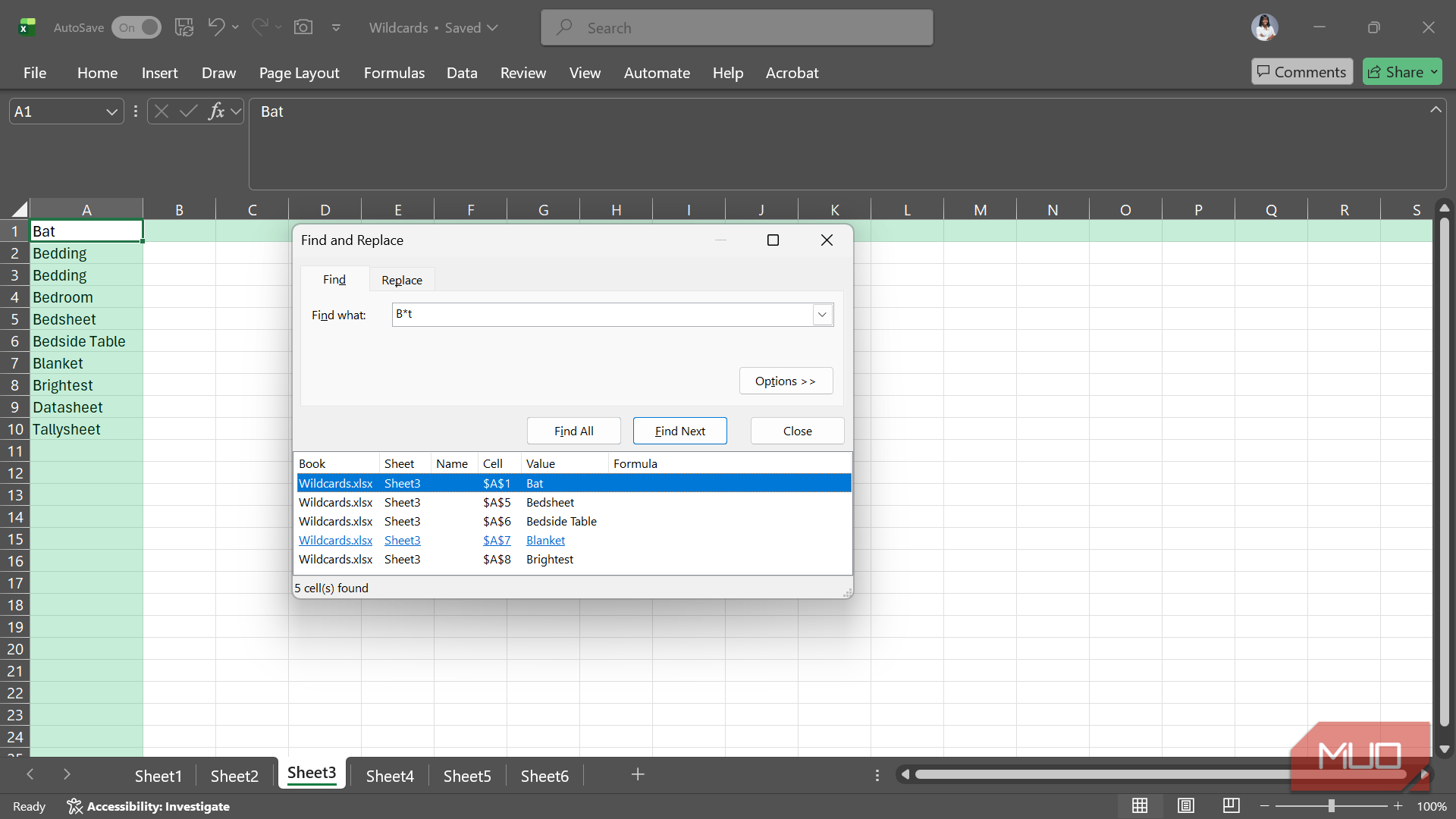1456x819 pixels.
Task: Click next sheet navigation arrow
Action: tap(67, 774)
